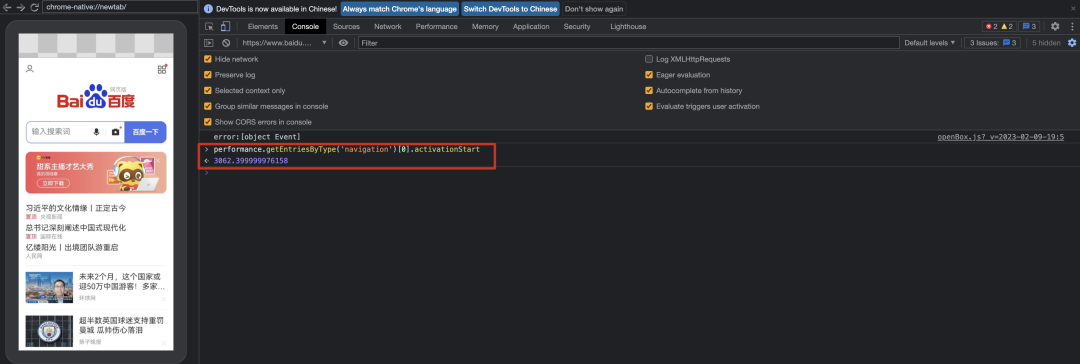Screen dimensions: 1080x364
Task: Click the console Filter input field
Action: (628, 43)
